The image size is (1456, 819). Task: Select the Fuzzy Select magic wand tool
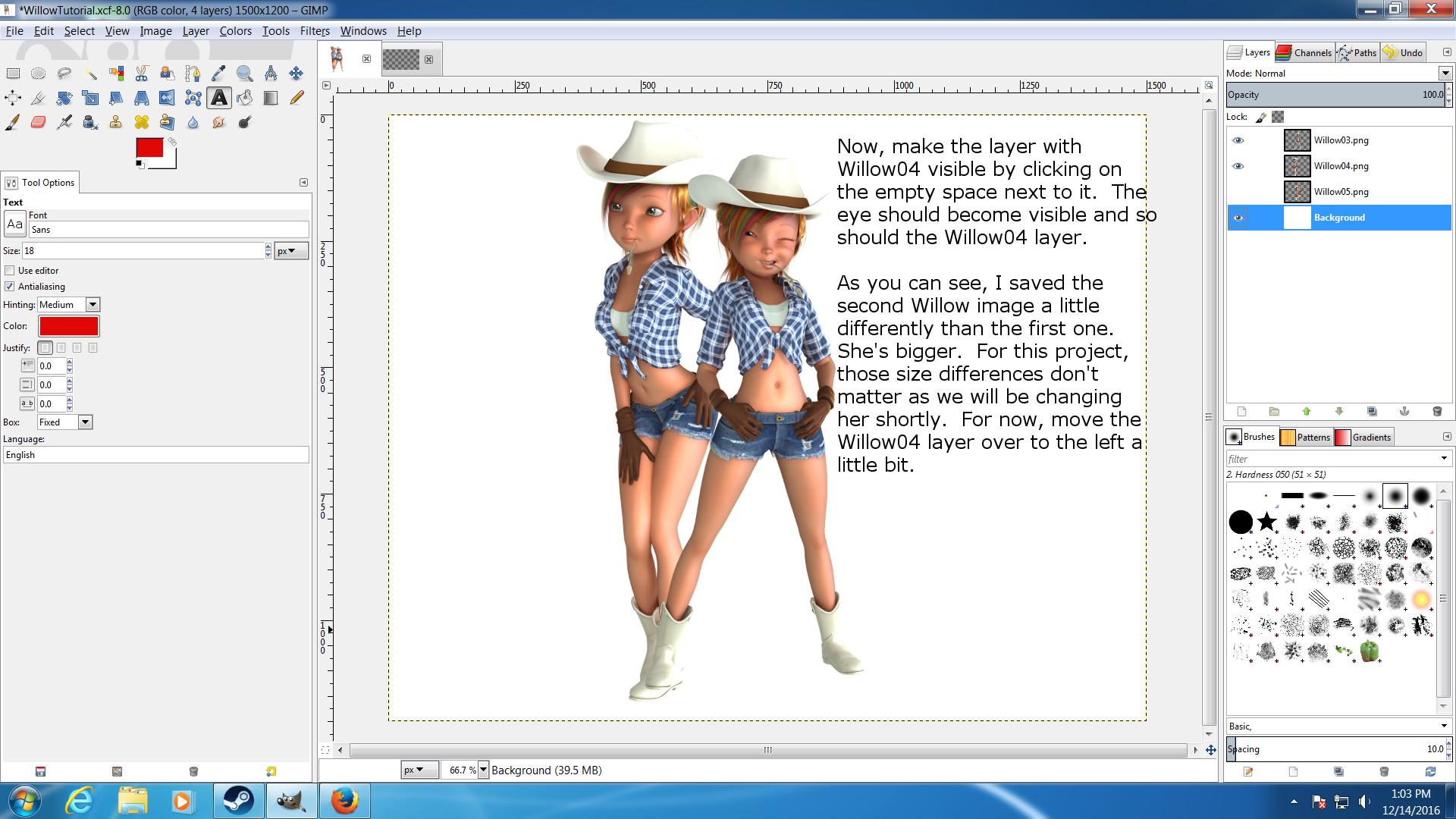[x=90, y=74]
